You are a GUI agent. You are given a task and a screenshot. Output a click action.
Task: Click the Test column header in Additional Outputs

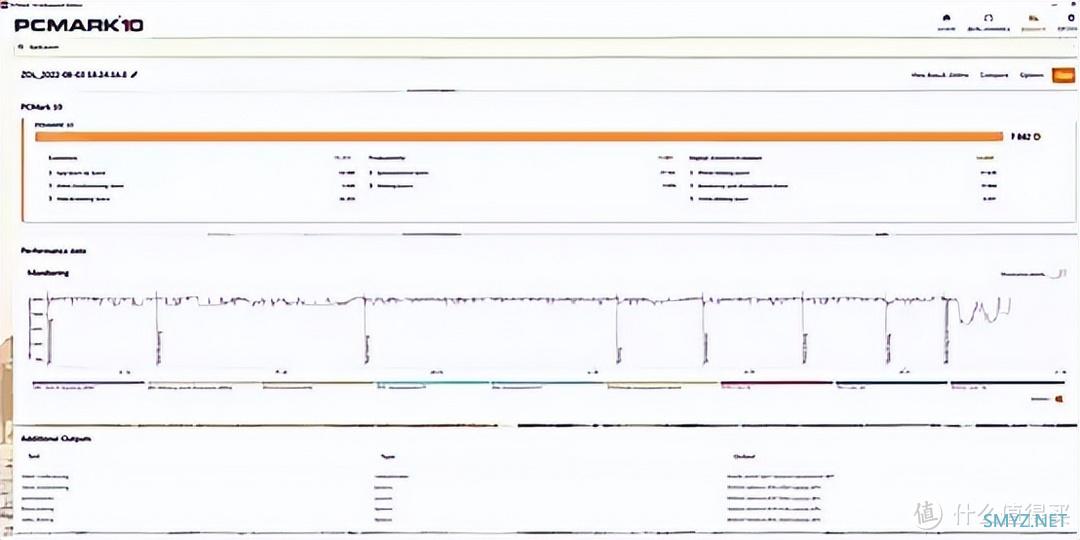click(x=34, y=456)
